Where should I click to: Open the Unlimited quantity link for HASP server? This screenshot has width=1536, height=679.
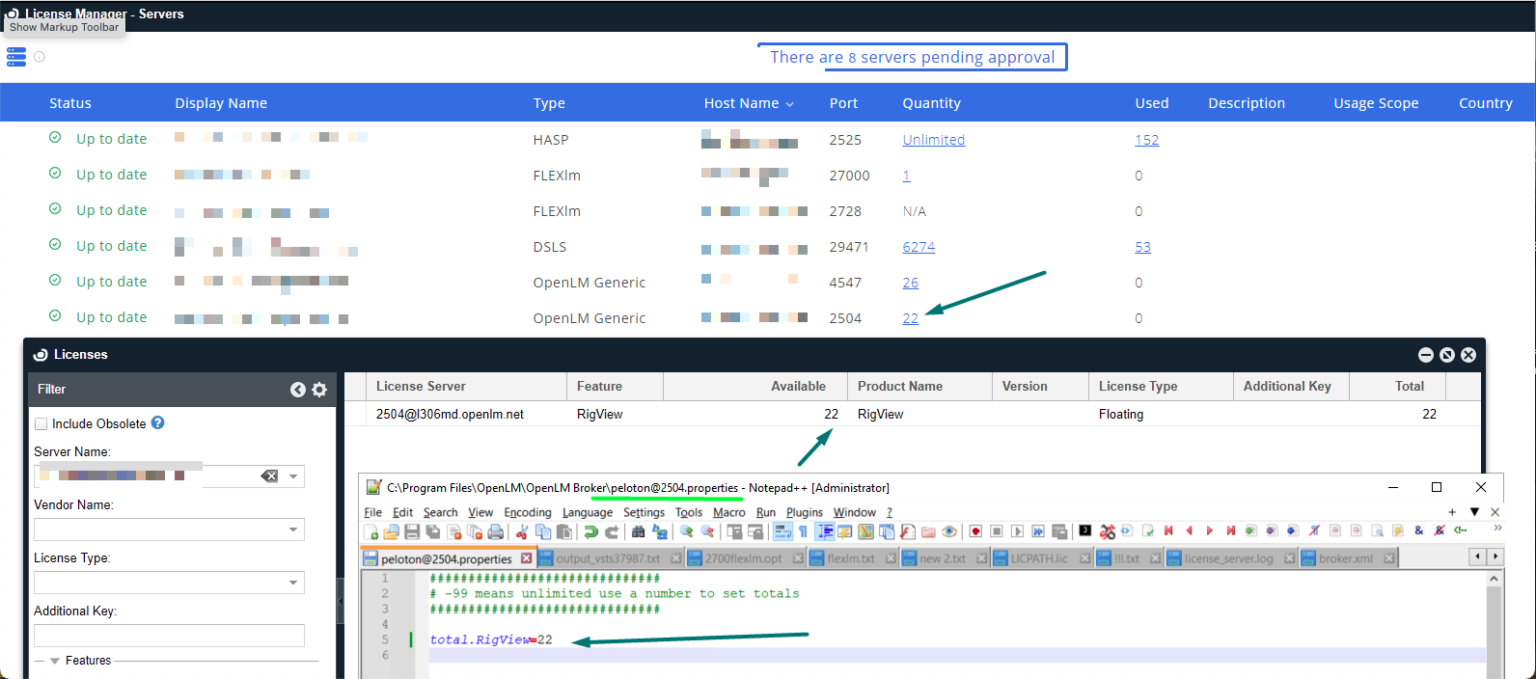(x=933, y=139)
